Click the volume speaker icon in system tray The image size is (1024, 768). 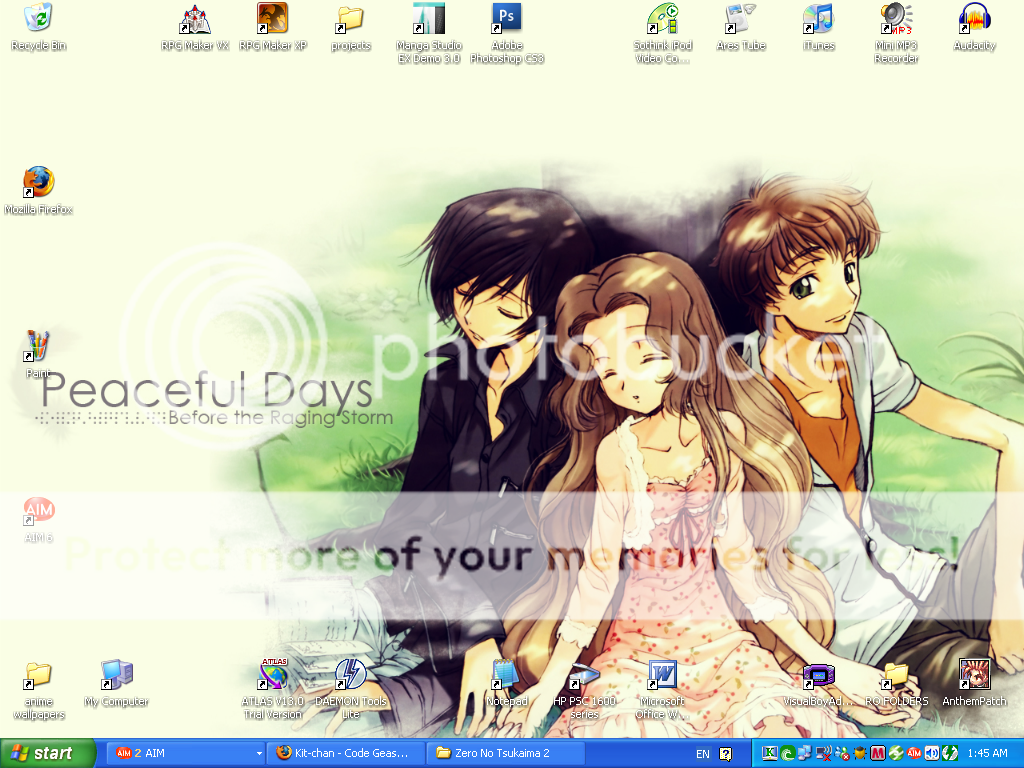pyautogui.click(x=931, y=753)
